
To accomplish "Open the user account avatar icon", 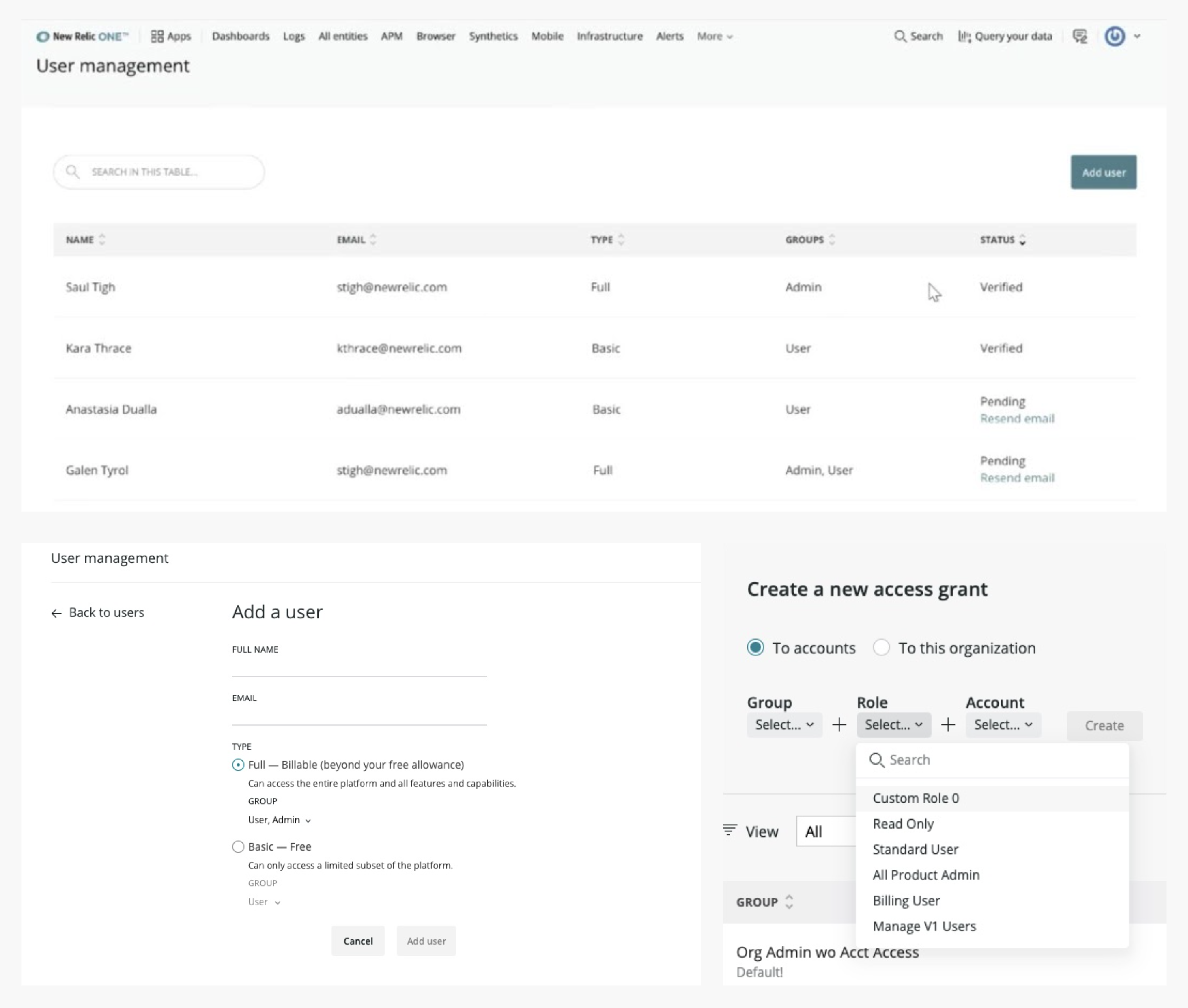I will pyautogui.click(x=1114, y=37).
